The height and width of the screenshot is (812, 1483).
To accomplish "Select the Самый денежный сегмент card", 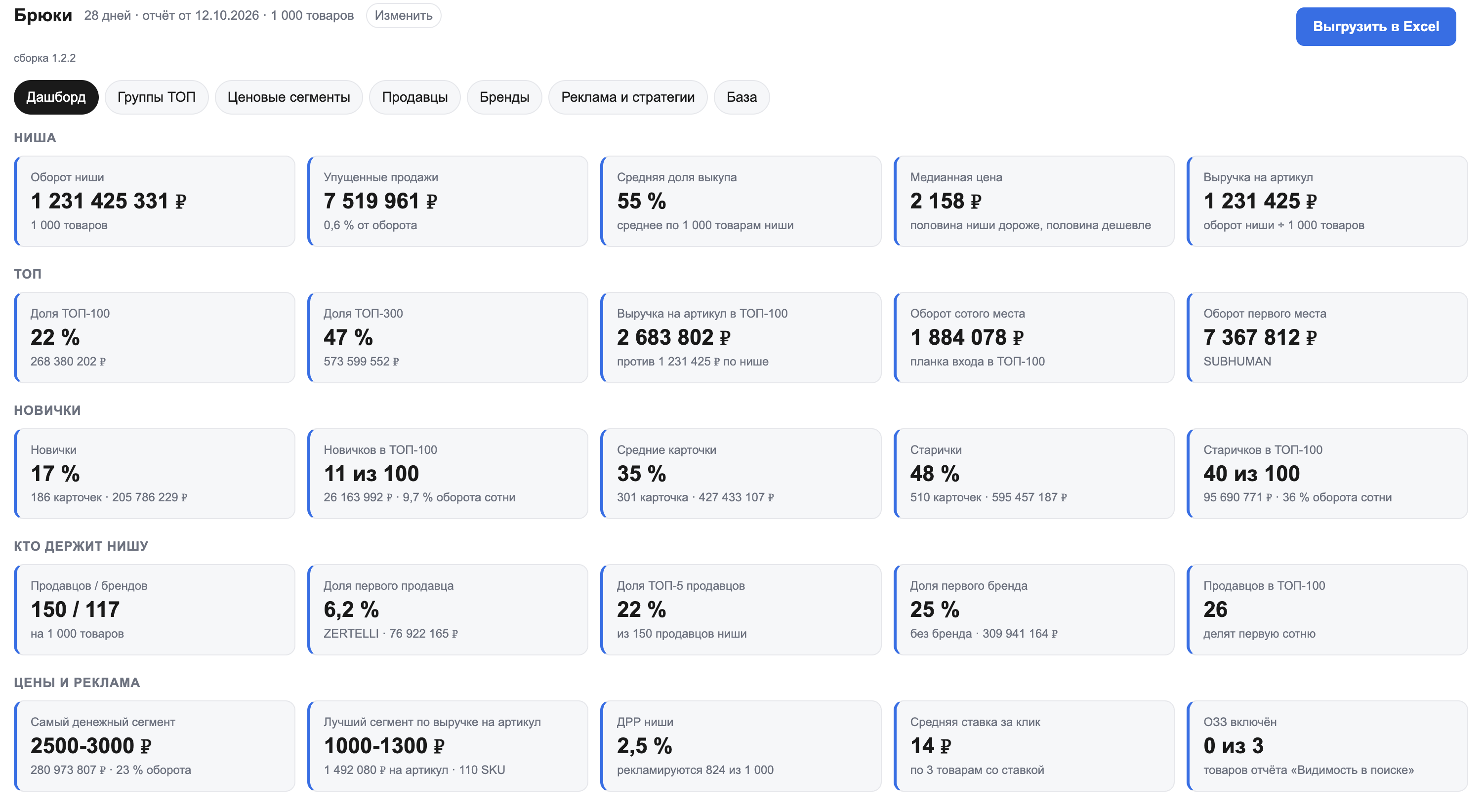I will 154,746.
